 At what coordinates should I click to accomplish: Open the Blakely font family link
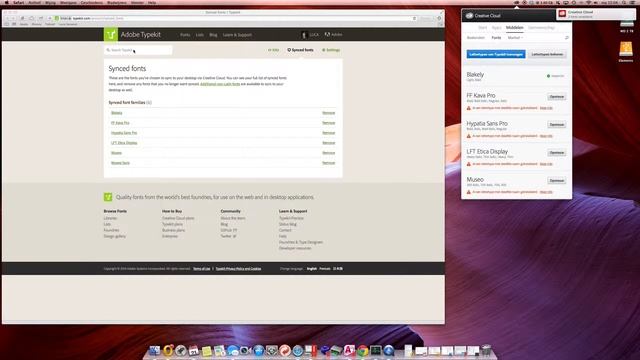point(116,113)
